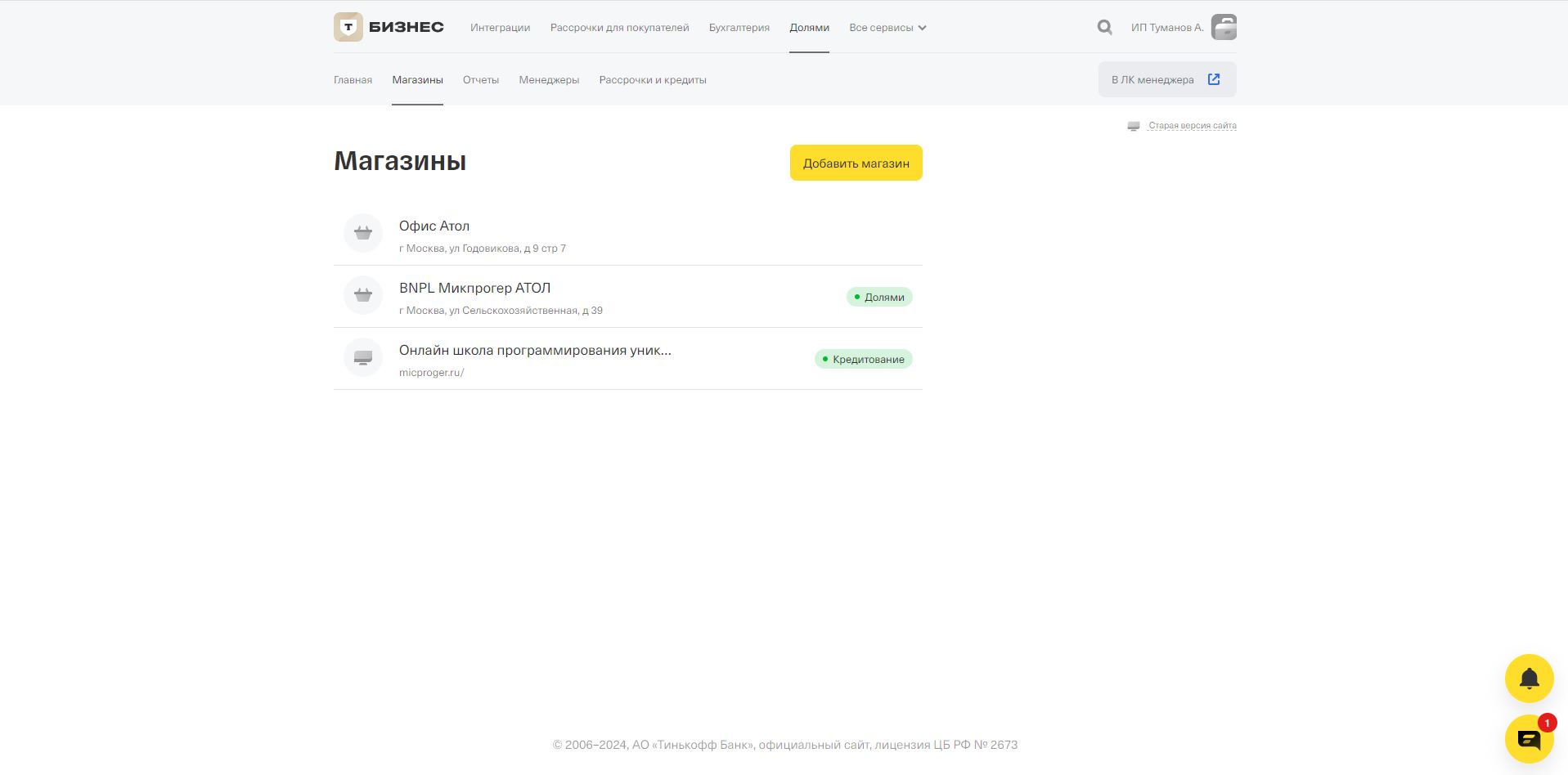Screen dimensions: 1568x775
Task: Open the Офис Атол store
Action: (627, 235)
